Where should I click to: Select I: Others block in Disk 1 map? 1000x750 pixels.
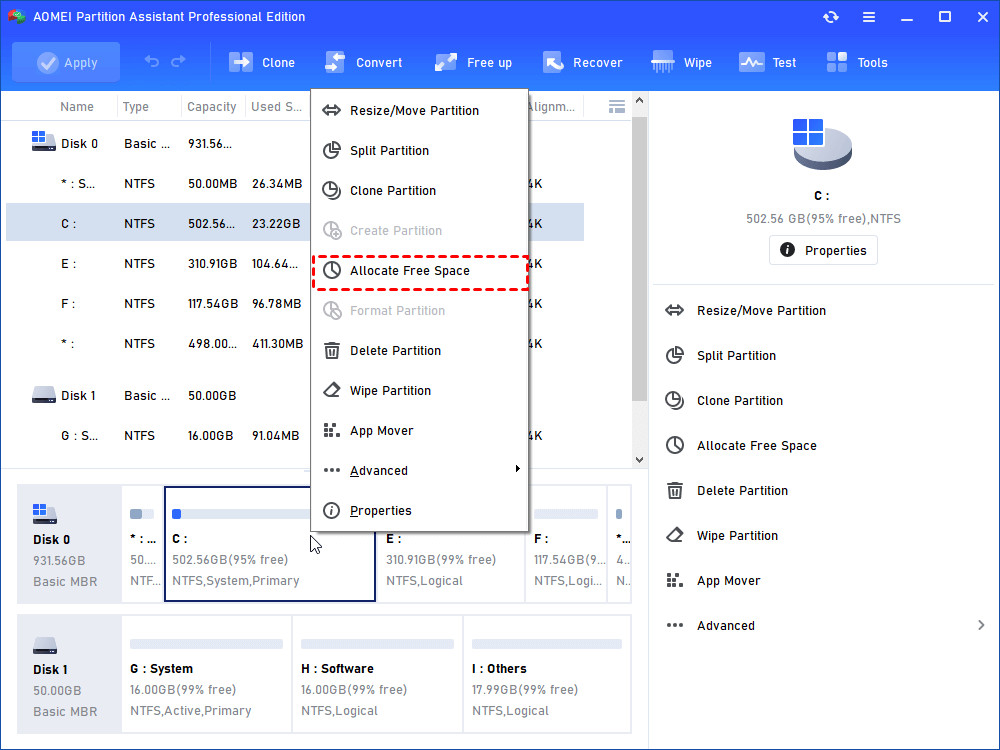pos(547,674)
